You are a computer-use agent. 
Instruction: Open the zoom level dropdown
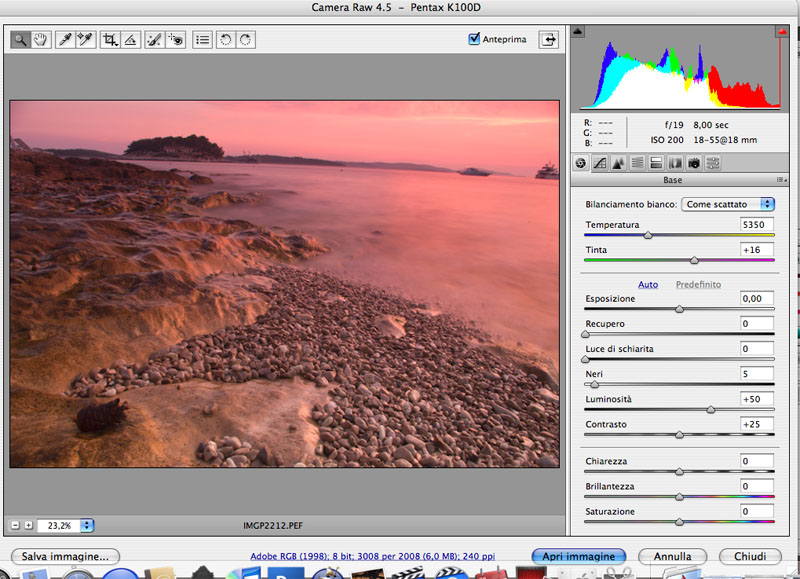click(x=87, y=525)
